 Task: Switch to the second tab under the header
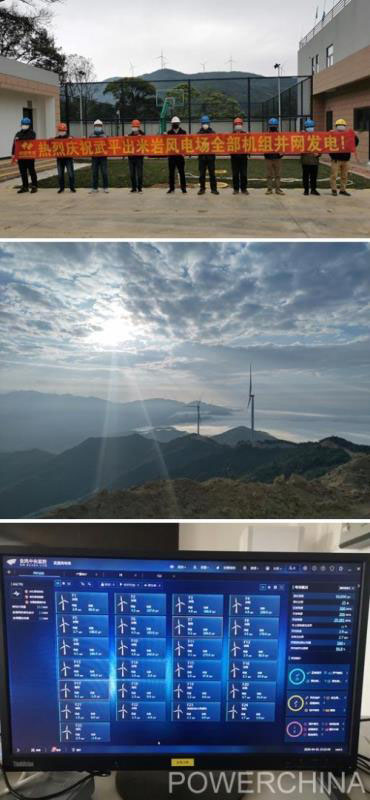coord(82,574)
